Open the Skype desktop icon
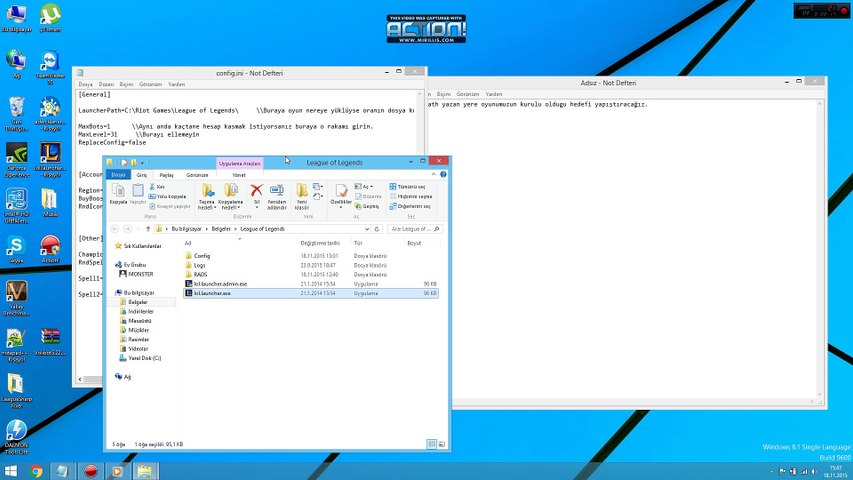The height and width of the screenshot is (480, 853). click(16, 250)
